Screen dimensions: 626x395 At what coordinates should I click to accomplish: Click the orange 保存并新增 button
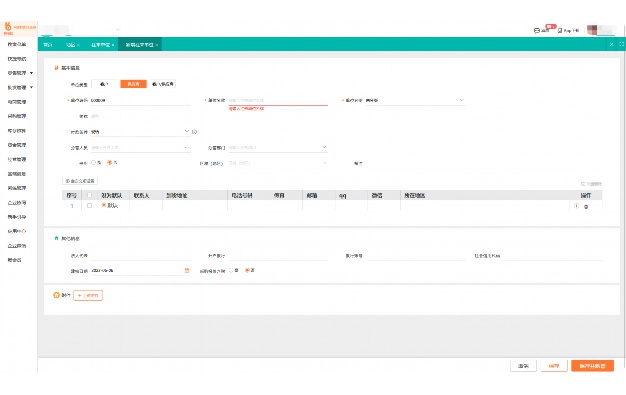click(592, 365)
